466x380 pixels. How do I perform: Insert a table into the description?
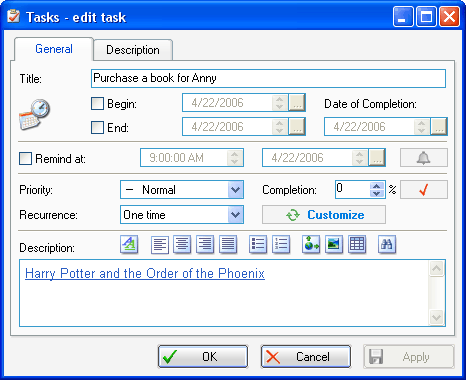tap(357, 245)
